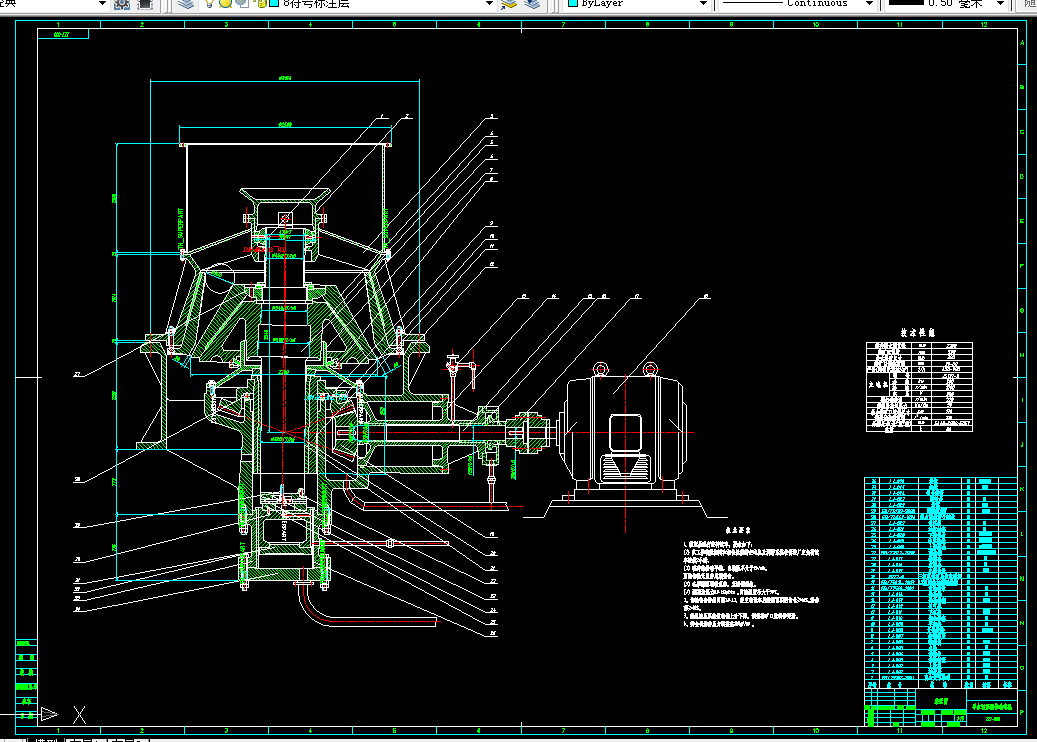The width and height of the screenshot is (1037, 742).
Task: Open the Continuous linetype dropdown
Action: [869, 4]
